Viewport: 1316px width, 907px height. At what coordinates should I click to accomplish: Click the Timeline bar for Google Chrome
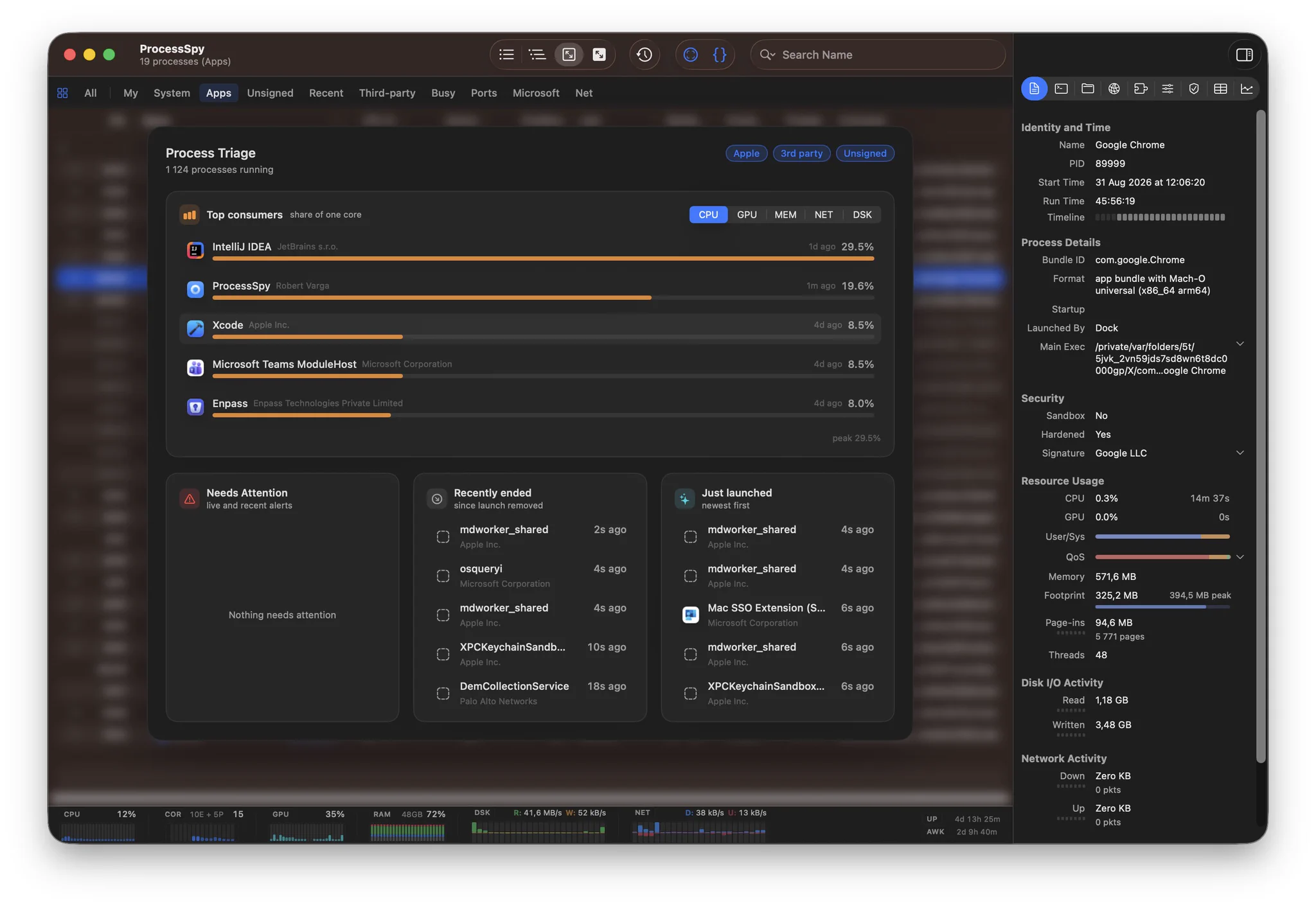click(x=1160, y=218)
